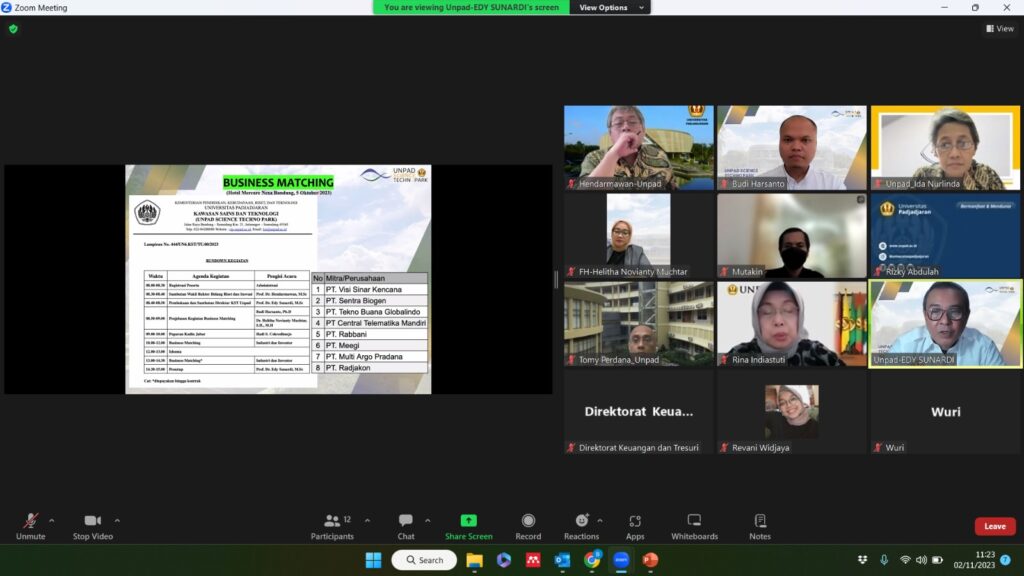Open Outlook from taskbar

point(562,560)
